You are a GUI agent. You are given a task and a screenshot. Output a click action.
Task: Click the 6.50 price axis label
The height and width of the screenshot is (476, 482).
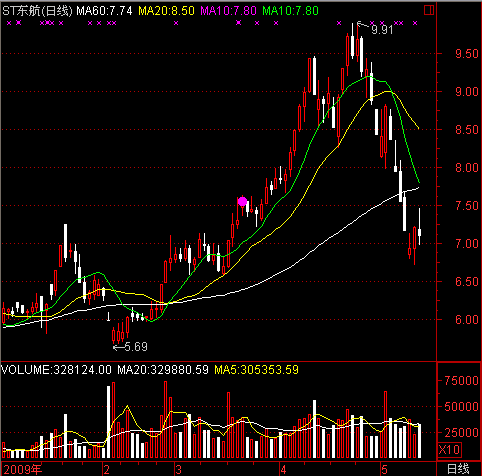(x=467, y=282)
